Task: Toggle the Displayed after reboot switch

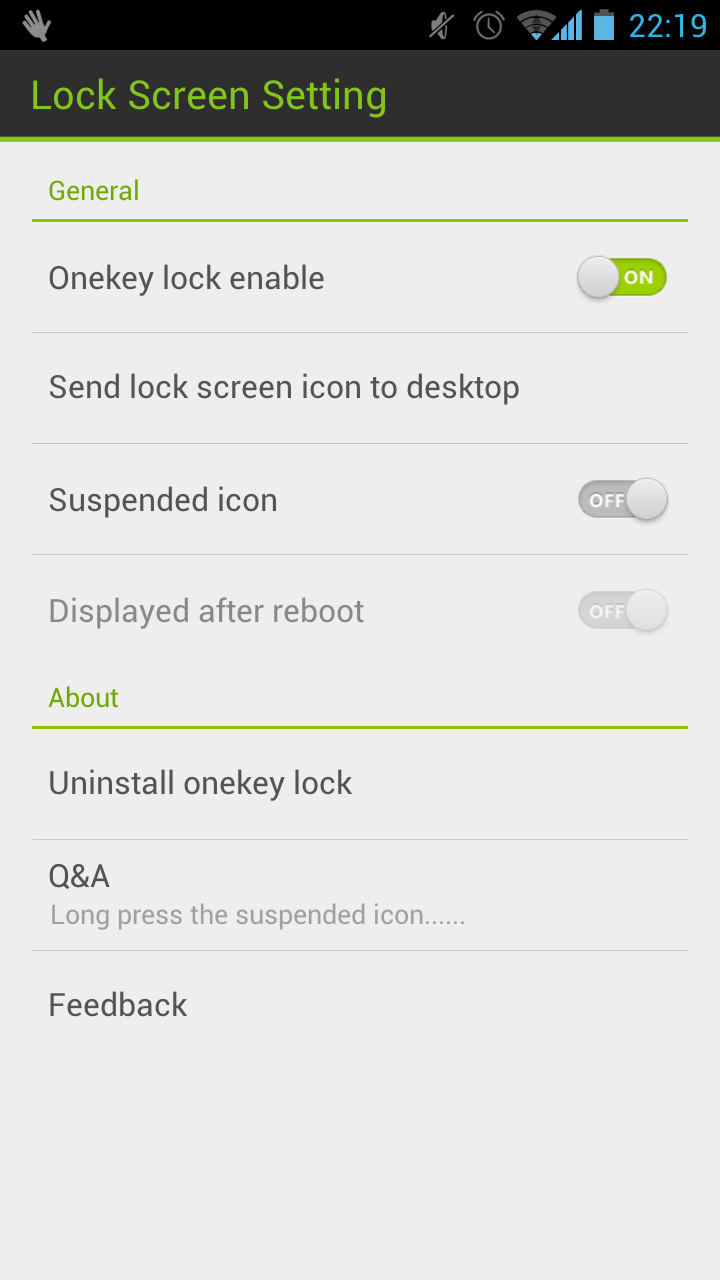Action: tap(622, 611)
